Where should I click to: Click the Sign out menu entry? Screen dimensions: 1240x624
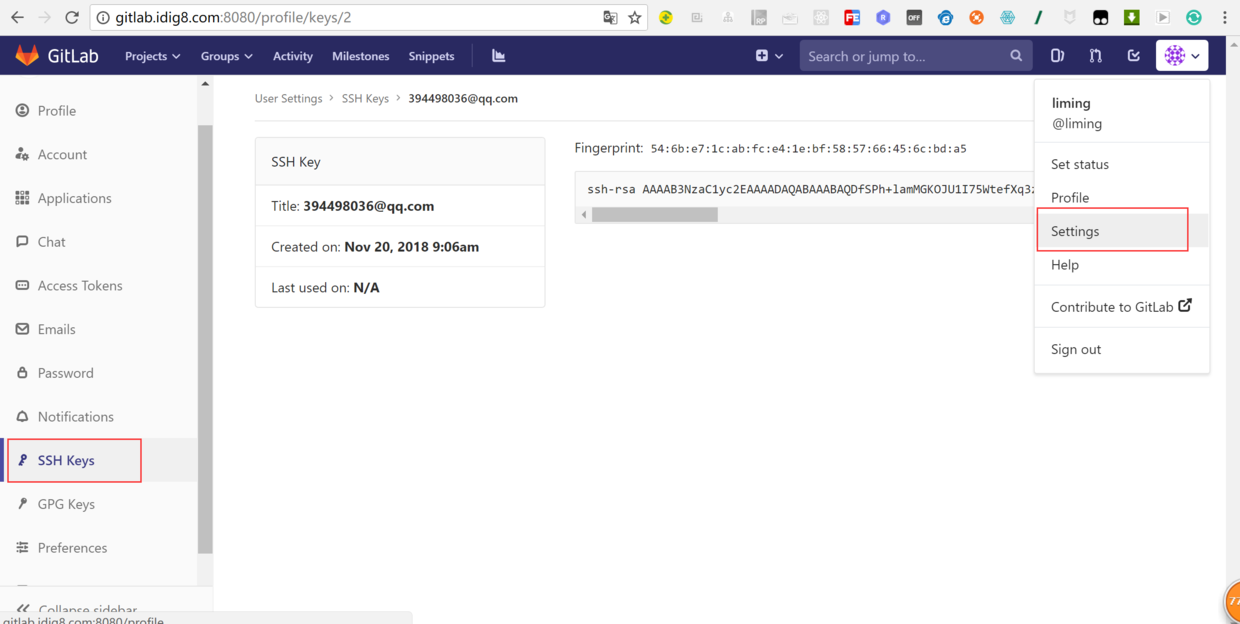[1075, 349]
